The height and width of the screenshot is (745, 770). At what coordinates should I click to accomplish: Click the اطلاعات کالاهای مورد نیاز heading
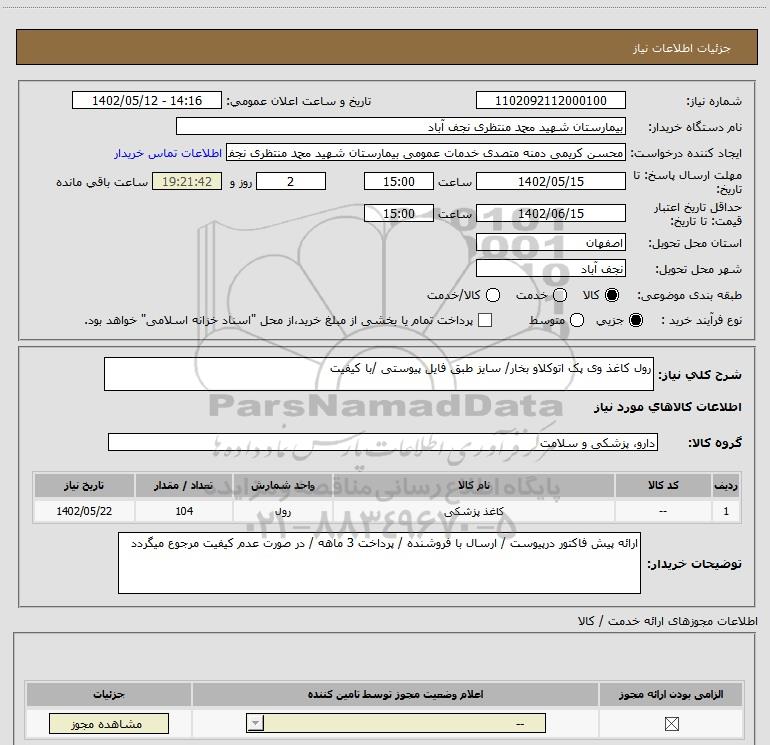click(x=667, y=407)
